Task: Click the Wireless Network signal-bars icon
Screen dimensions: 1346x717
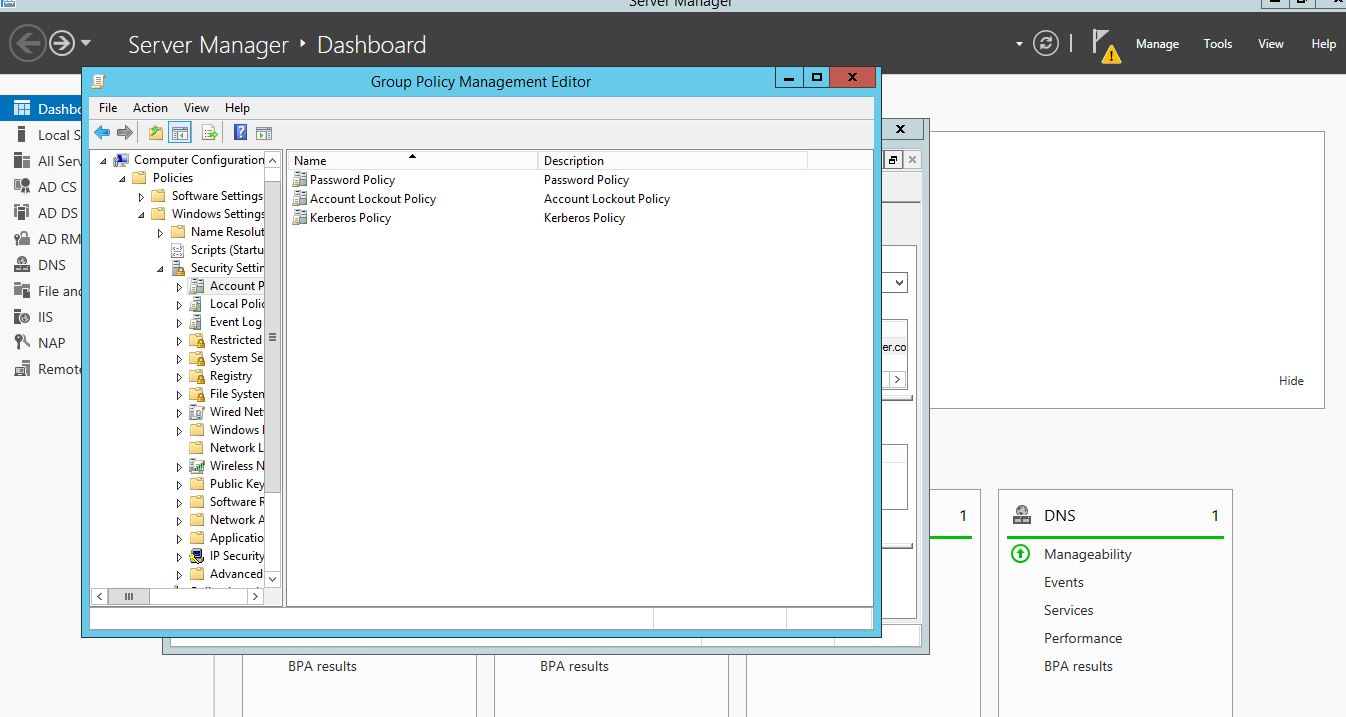Action: tap(197, 466)
